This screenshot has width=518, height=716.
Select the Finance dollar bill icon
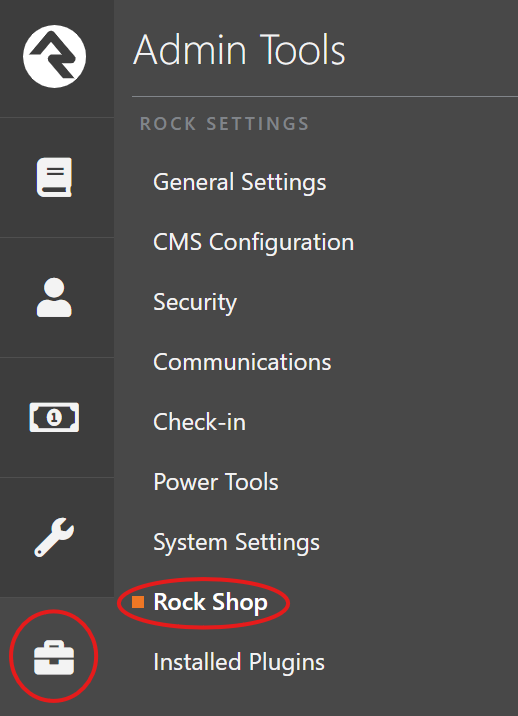[54, 417]
